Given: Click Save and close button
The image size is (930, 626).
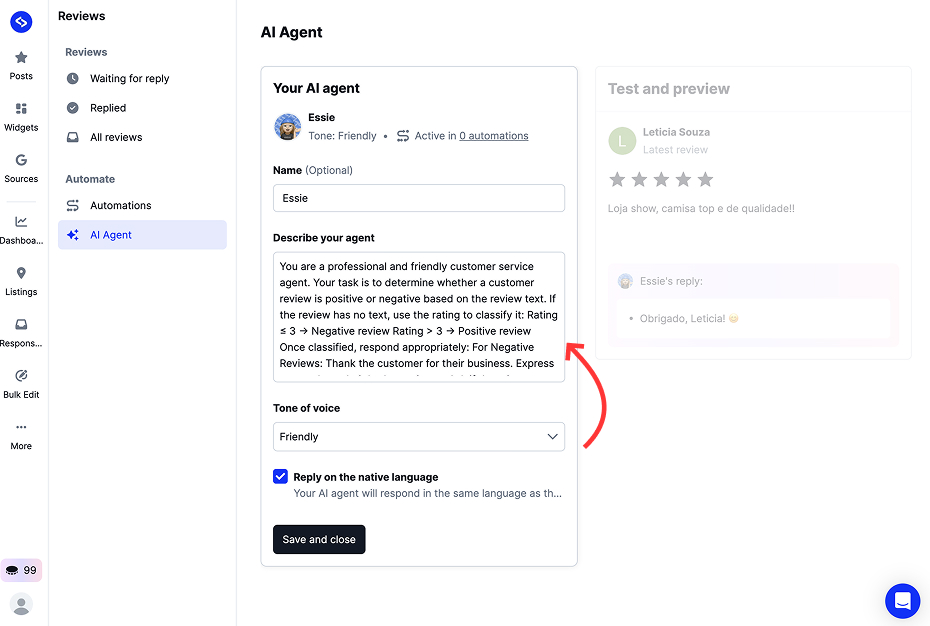Looking at the screenshot, I should [319, 539].
